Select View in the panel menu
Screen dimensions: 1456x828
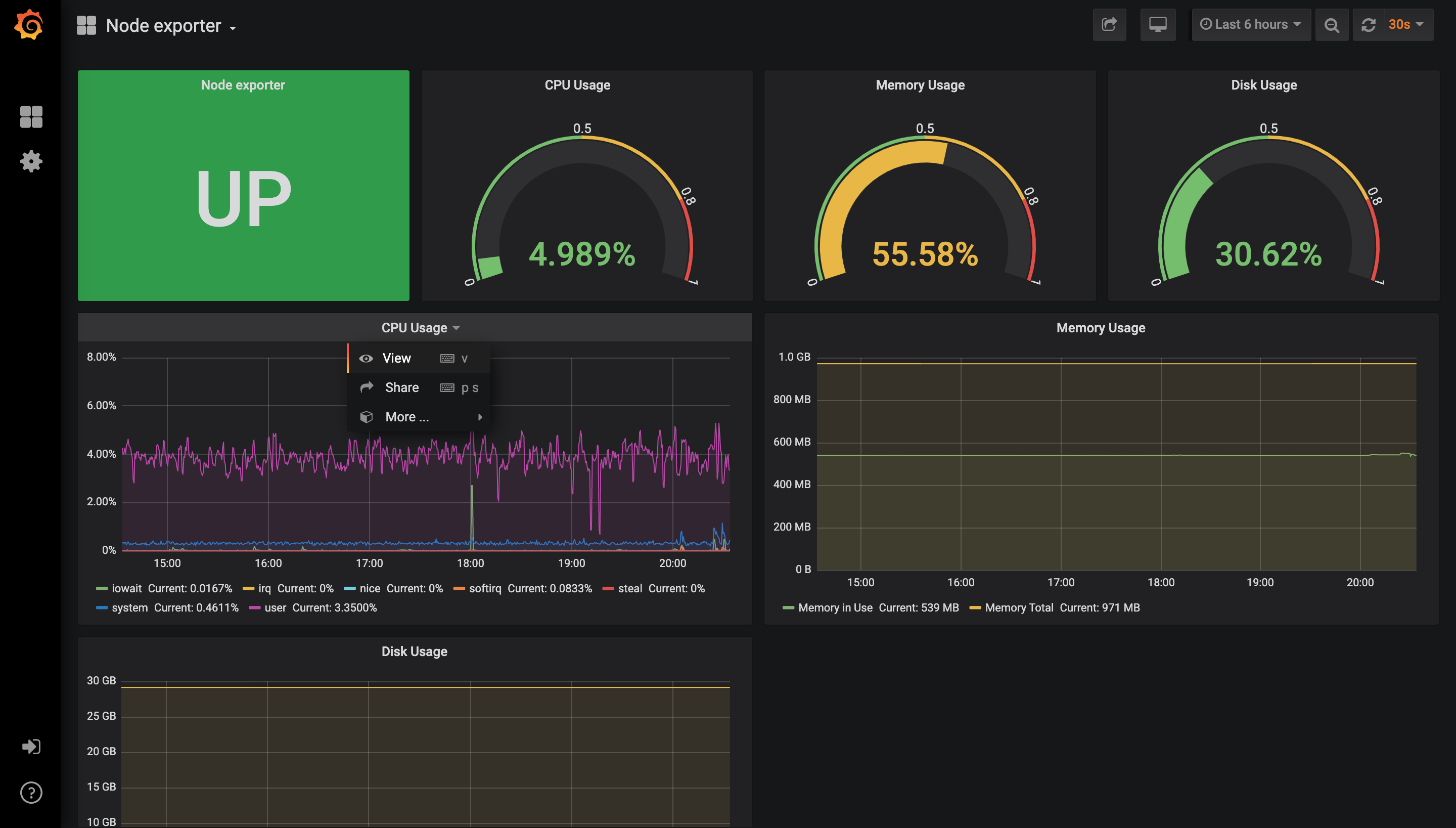click(419, 358)
